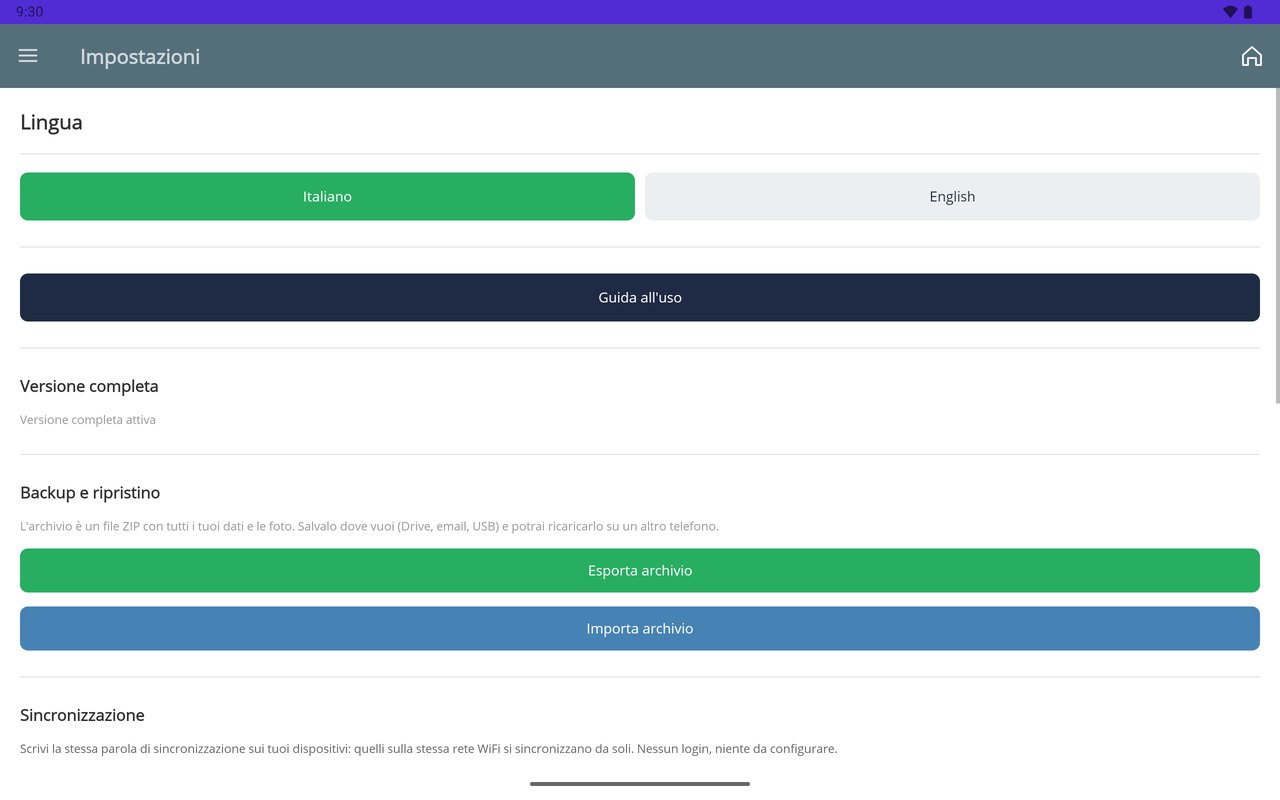The image size is (1280, 800).
Task: Click the ZIP archive description text
Action: click(x=369, y=526)
